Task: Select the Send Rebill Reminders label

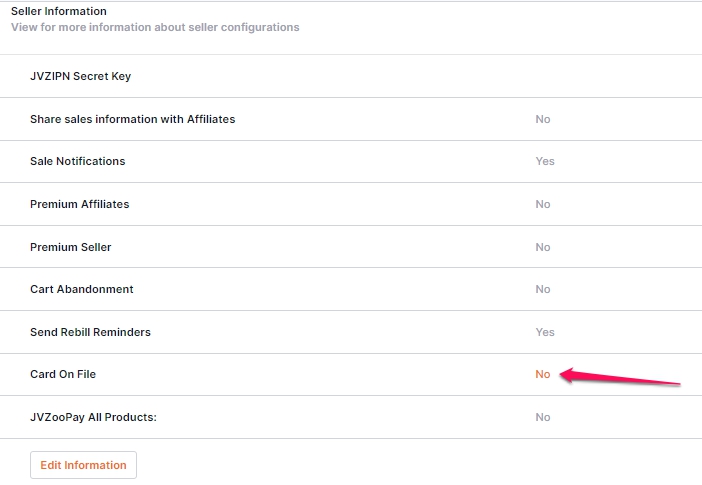Action: [90, 332]
